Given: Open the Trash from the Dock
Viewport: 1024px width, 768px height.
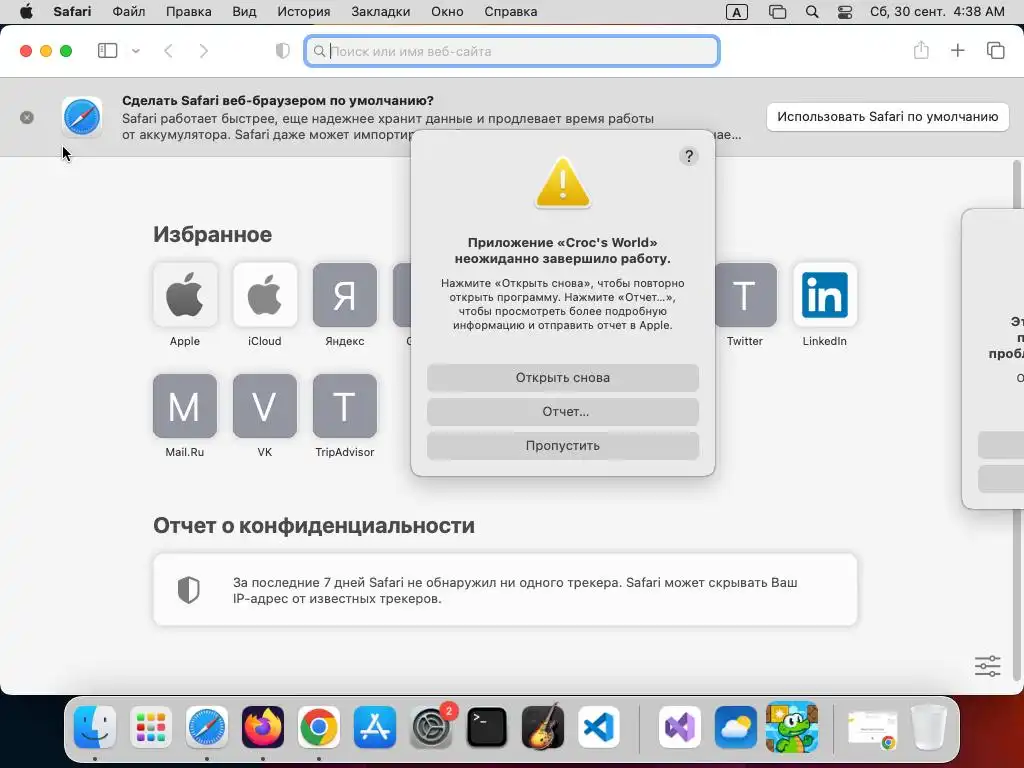Looking at the screenshot, I should click(929, 727).
